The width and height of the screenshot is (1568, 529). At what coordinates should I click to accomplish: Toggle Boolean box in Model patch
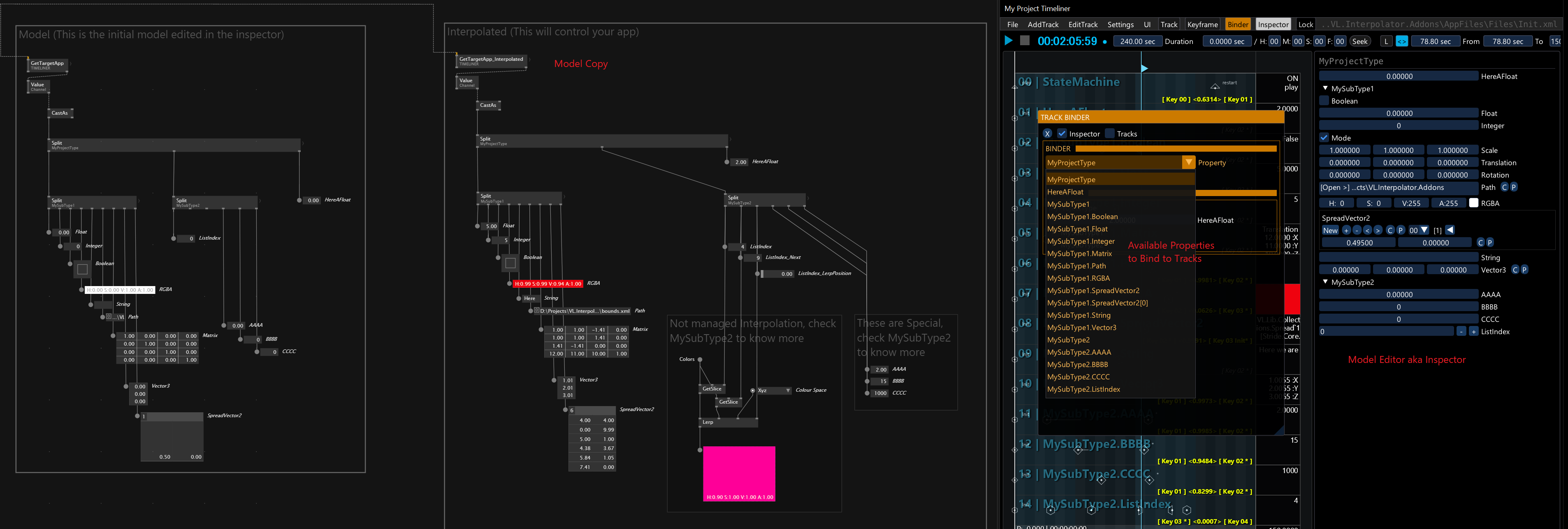(x=82, y=269)
